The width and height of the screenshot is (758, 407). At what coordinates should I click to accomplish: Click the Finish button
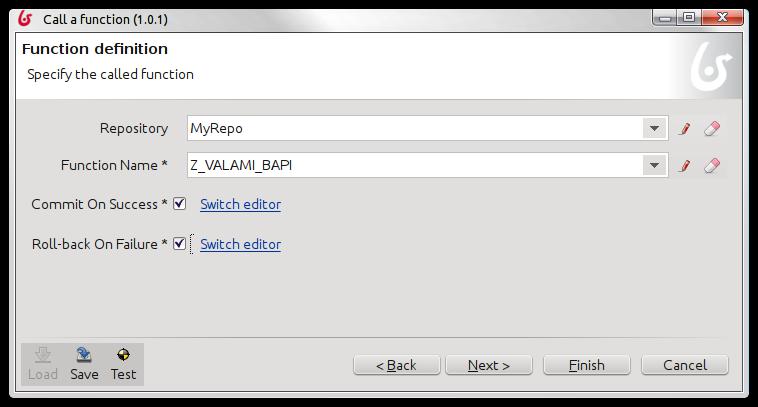587,365
